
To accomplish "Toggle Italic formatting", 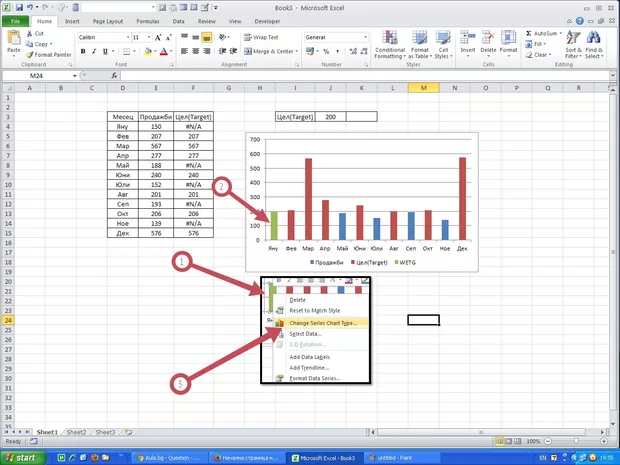I will (94, 51).
